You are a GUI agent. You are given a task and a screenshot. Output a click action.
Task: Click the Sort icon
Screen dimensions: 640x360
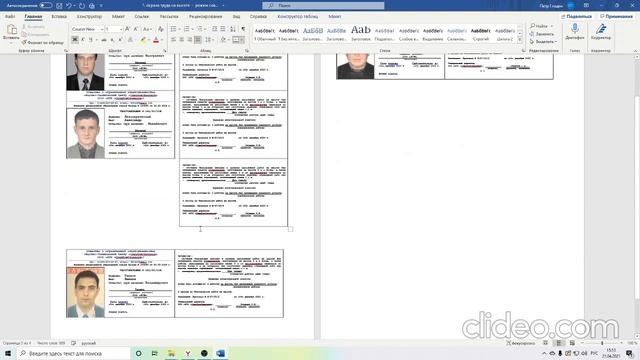point(233,29)
